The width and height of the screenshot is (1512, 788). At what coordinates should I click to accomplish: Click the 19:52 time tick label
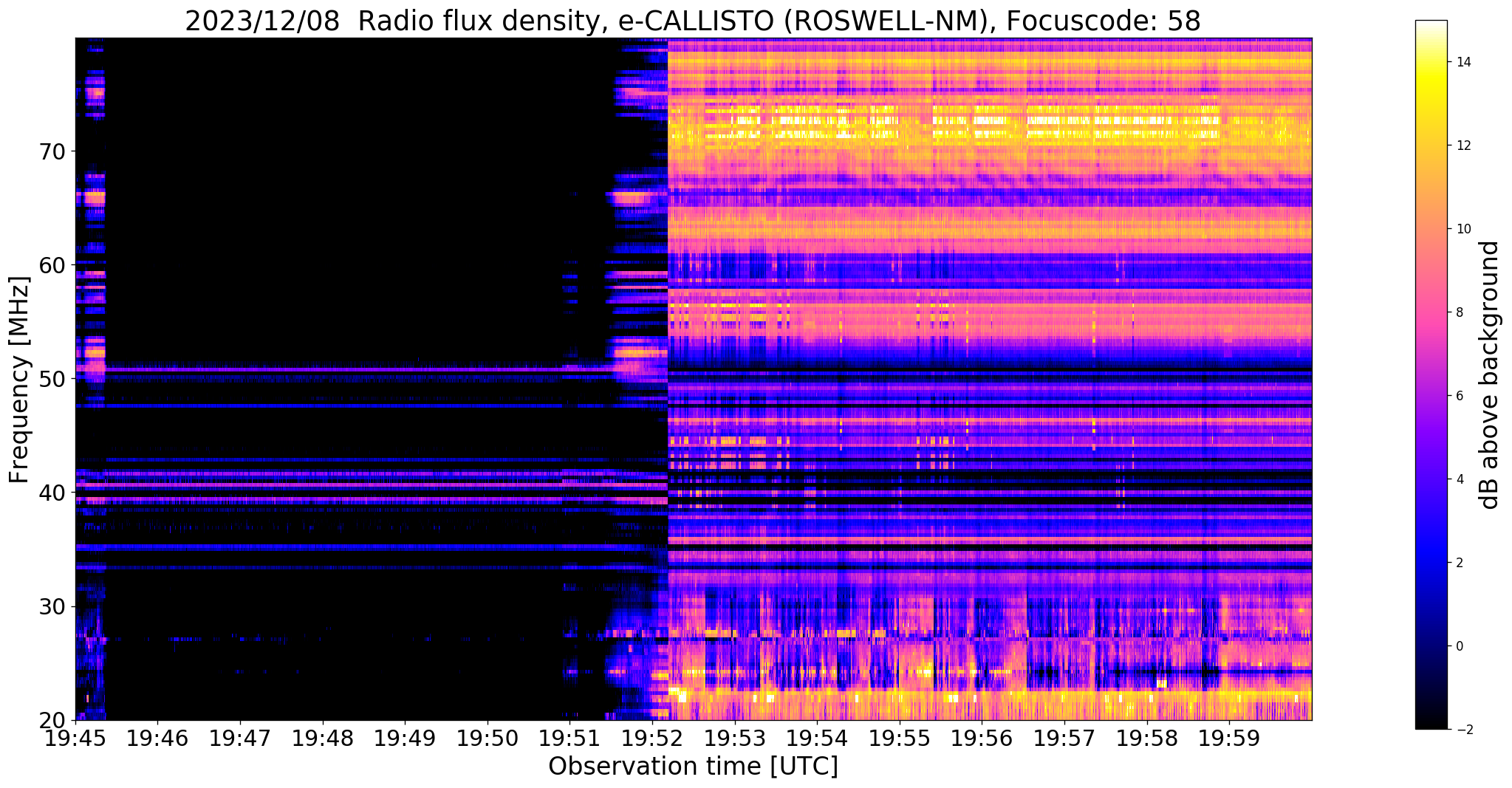pyautogui.click(x=652, y=738)
